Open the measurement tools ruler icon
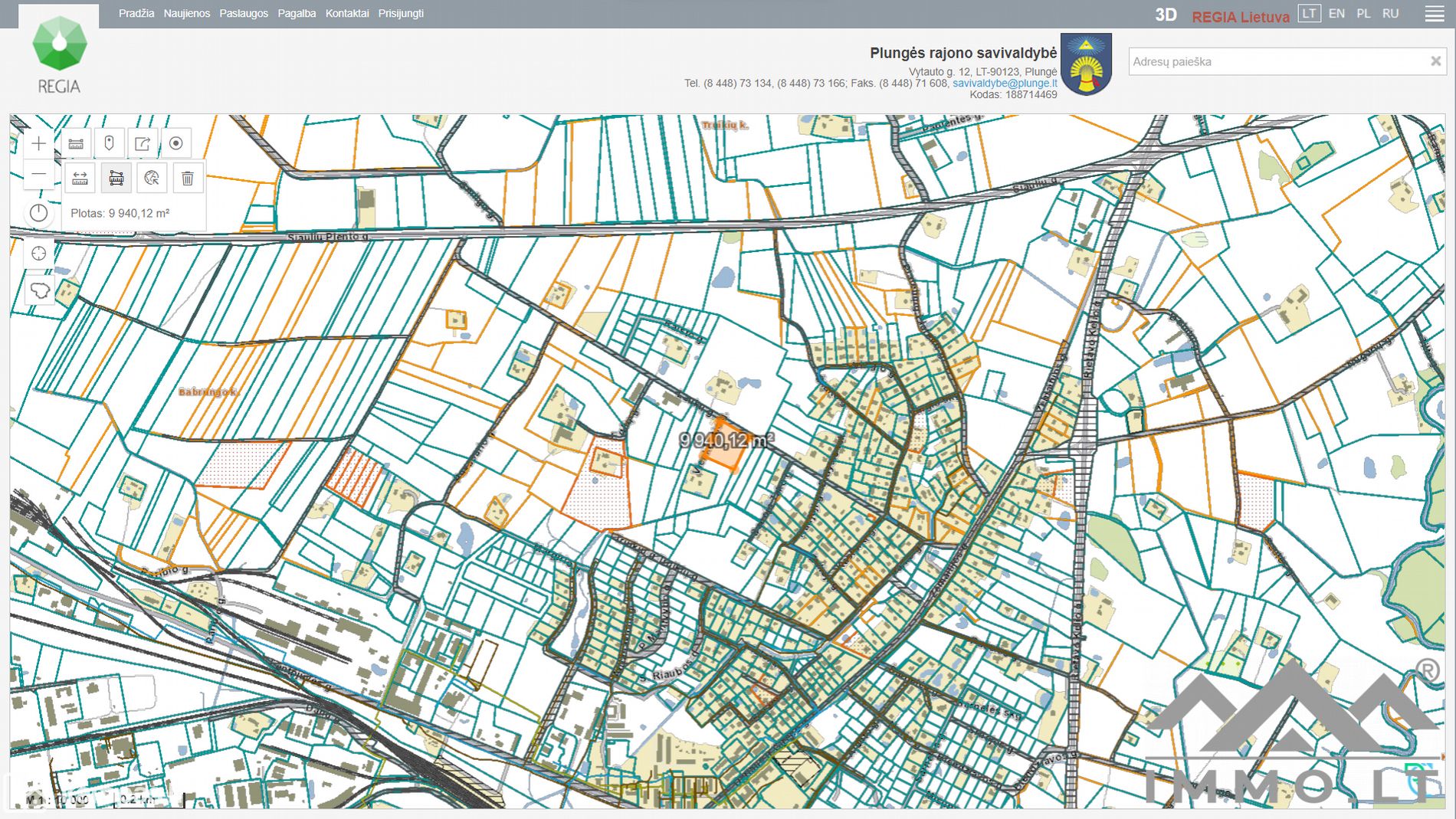 [76, 143]
